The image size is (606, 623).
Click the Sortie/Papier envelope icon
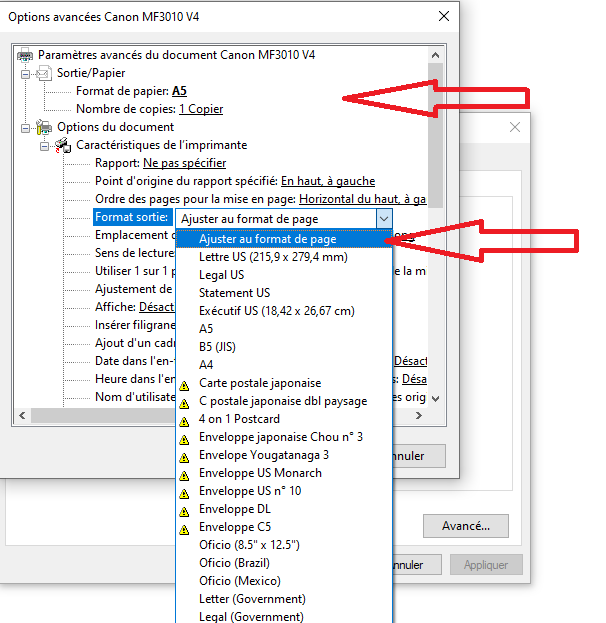(44, 73)
